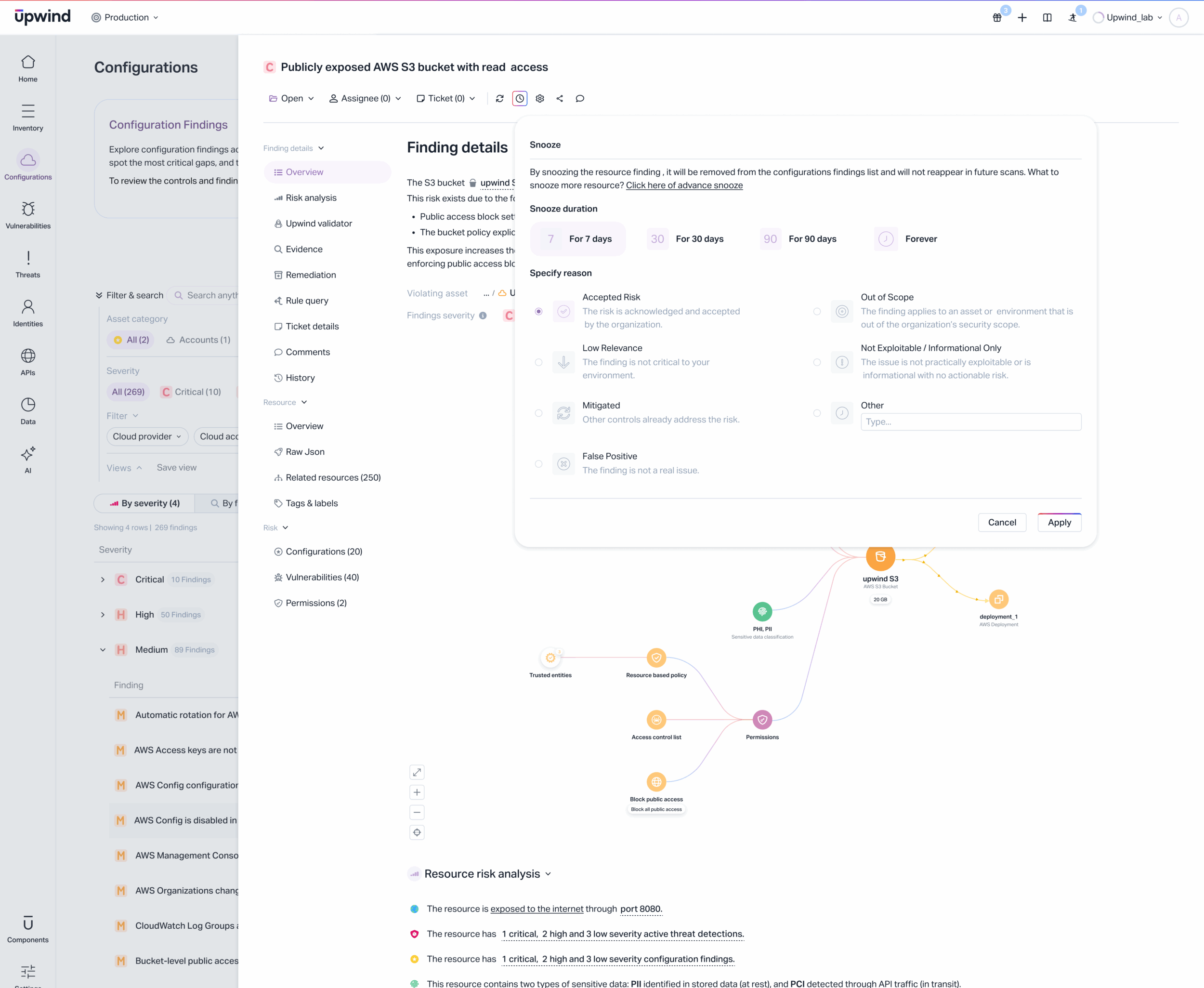Image resolution: width=1204 pixels, height=988 pixels.
Task: Open the comment bubble icon in toolbar
Action: pos(580,98)
